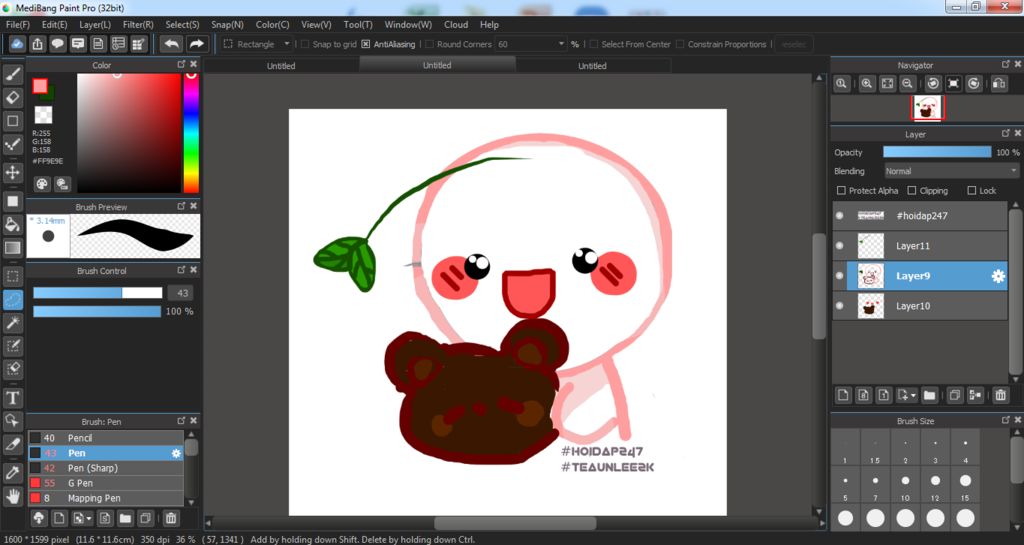The image size is (1024, 545).
Task: Delete layer using the Layer panel trash icon
Action: point(1001,395)
